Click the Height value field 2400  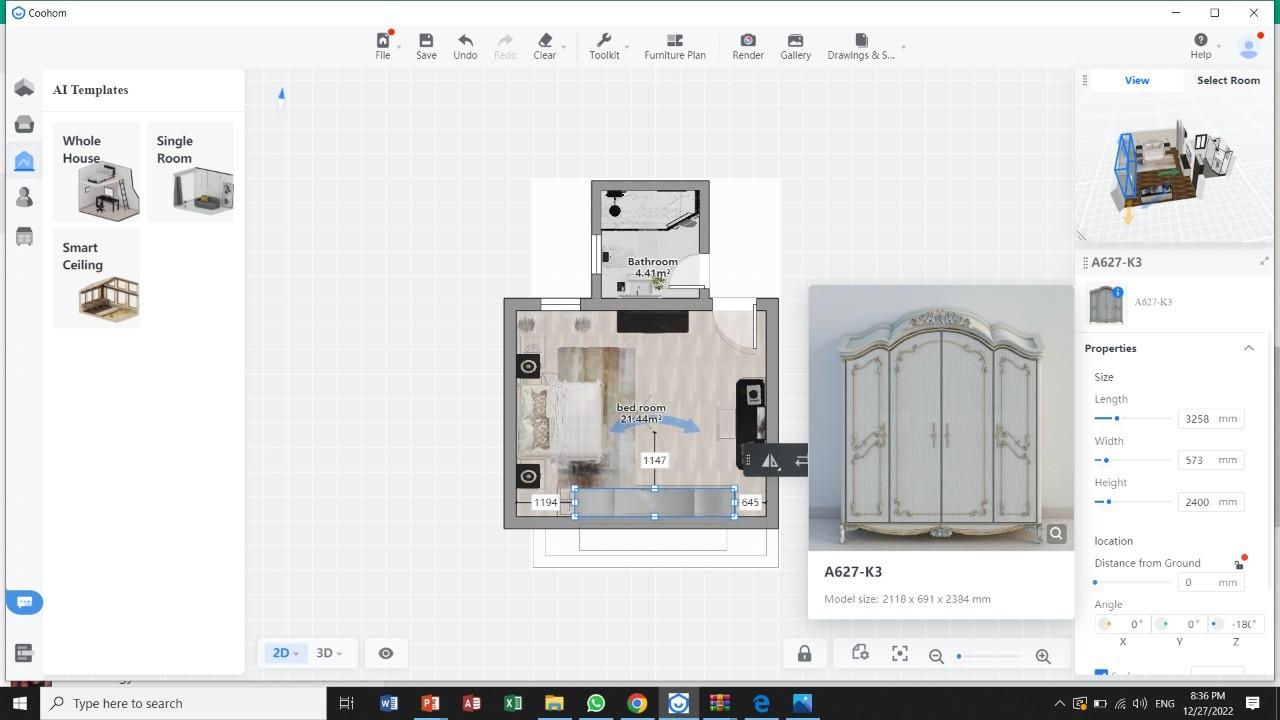point(1211,502)
